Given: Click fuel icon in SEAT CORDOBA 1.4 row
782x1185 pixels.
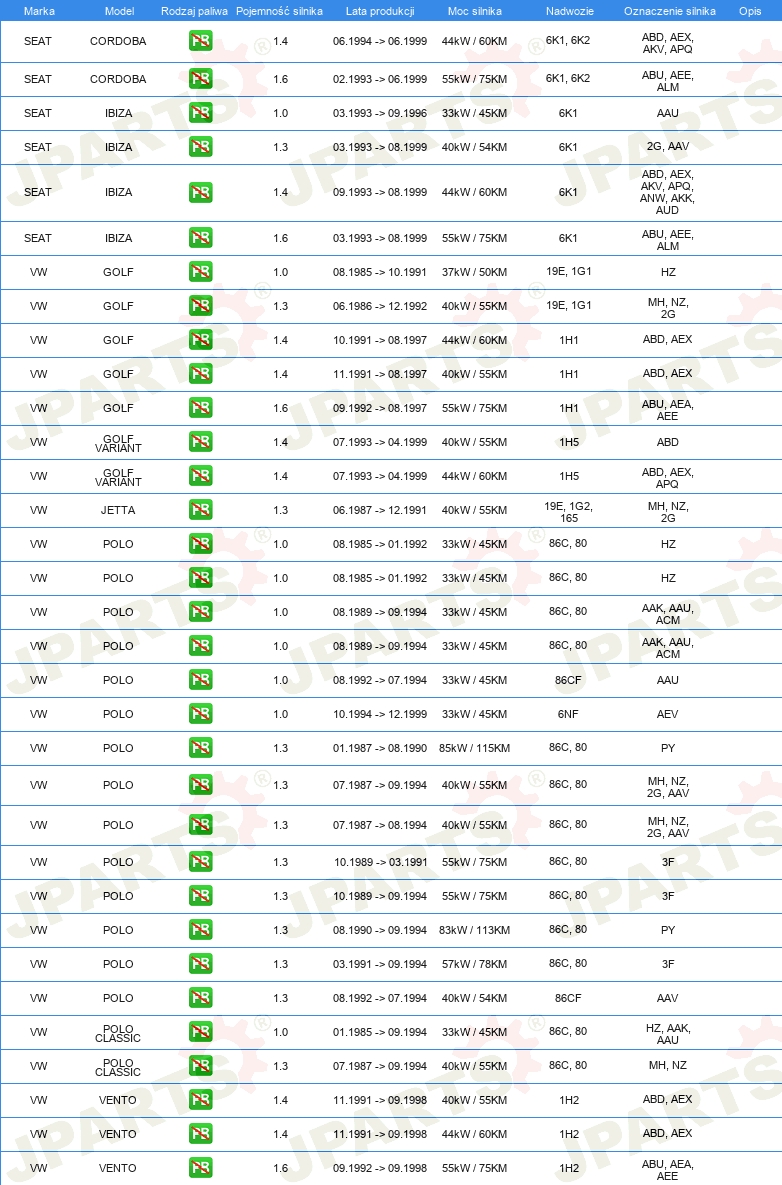Looking at the screenshot, I should [x=200, y=41].
